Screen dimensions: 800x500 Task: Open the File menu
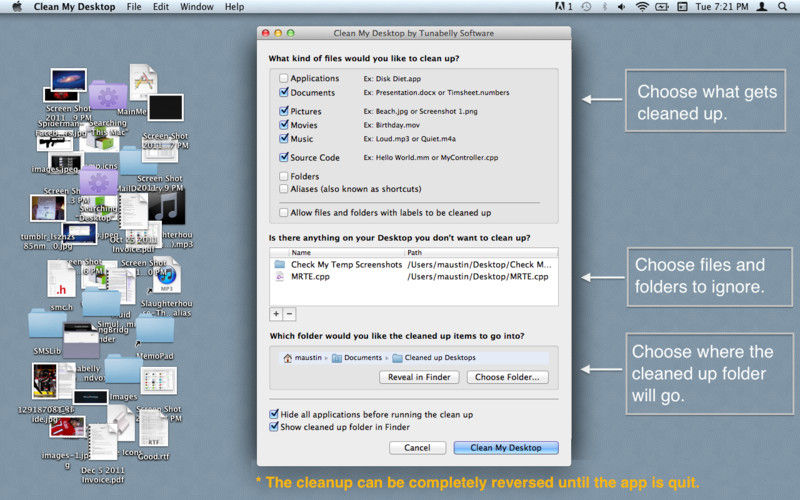click(x=134, y=7)
